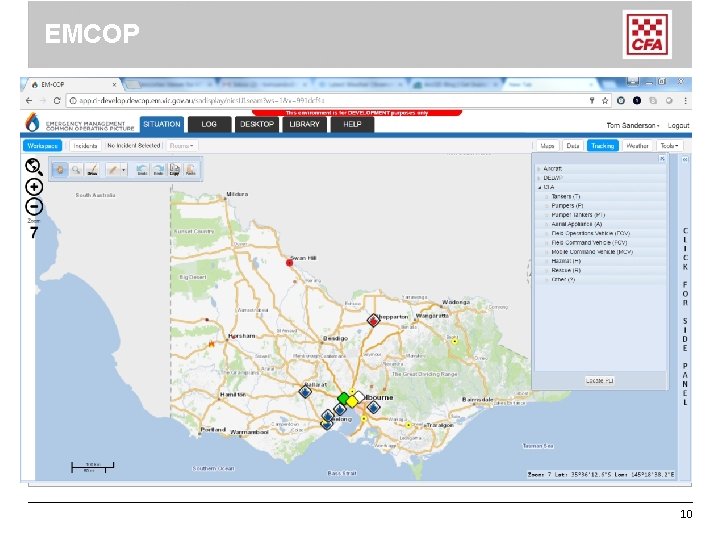Click the Undo tool in map toolbar

tap(142, 170)
